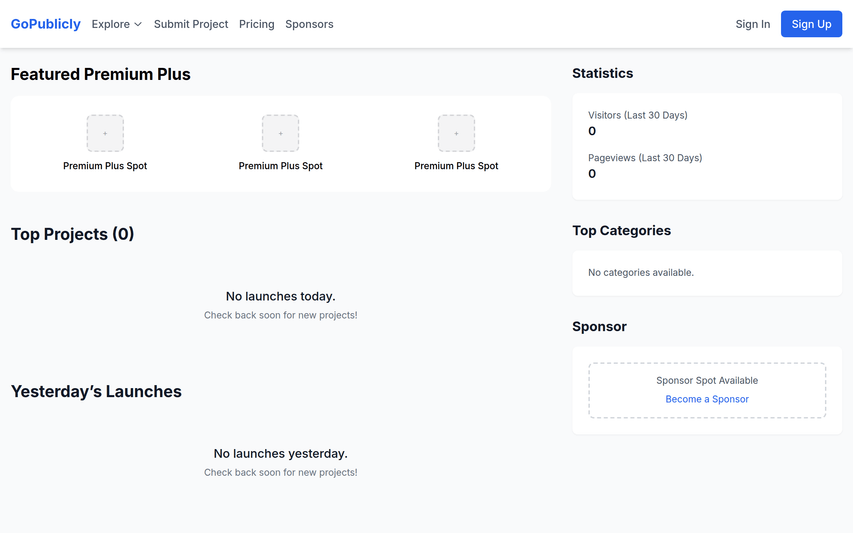Click the Sign In link
The height and width of the screenshot is (533, 853).
click(x=753, y=24)
